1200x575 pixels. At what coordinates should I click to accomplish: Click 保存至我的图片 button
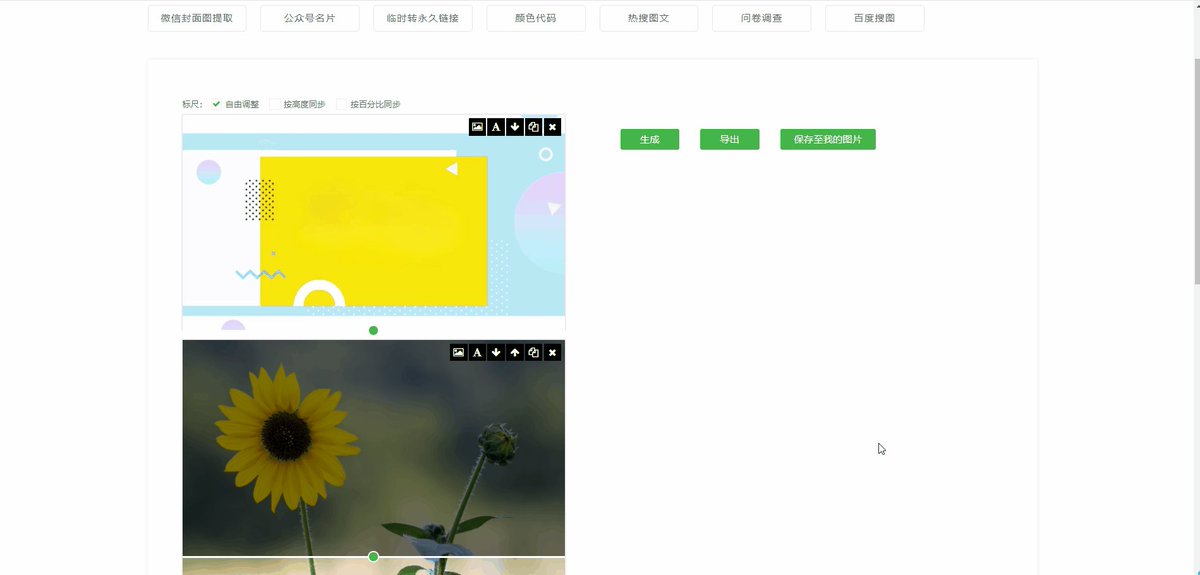[828, 140]
